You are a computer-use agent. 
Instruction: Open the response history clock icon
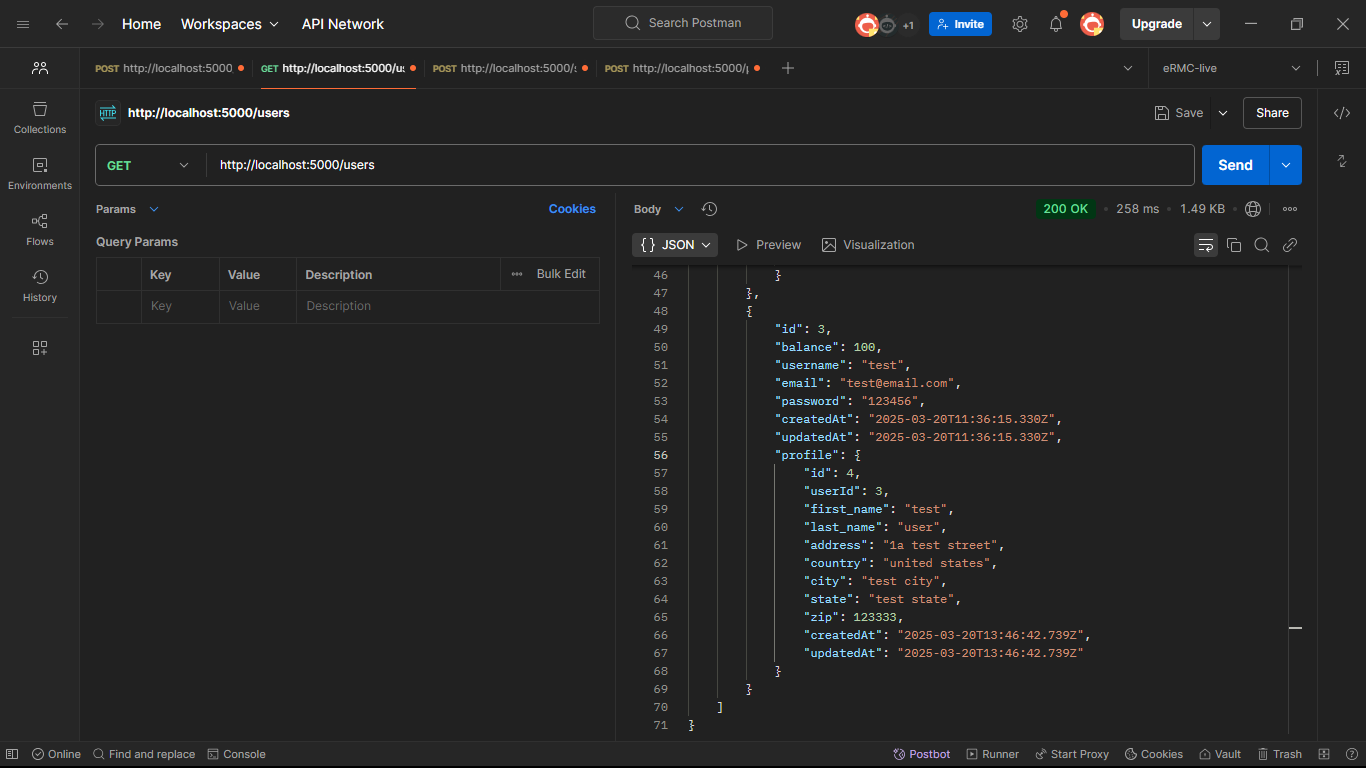pyautogui.click(x=709, y=209)
